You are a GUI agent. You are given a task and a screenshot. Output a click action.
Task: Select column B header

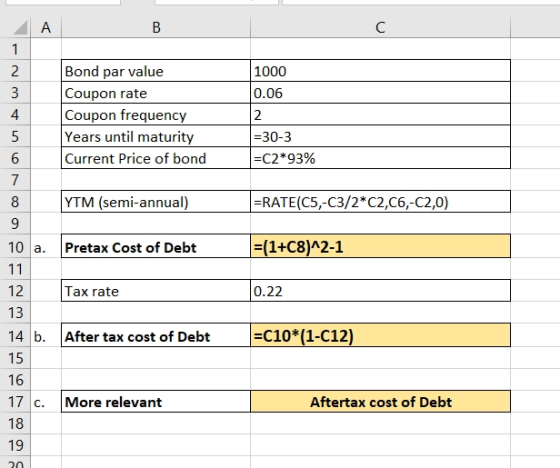(156, 28)
